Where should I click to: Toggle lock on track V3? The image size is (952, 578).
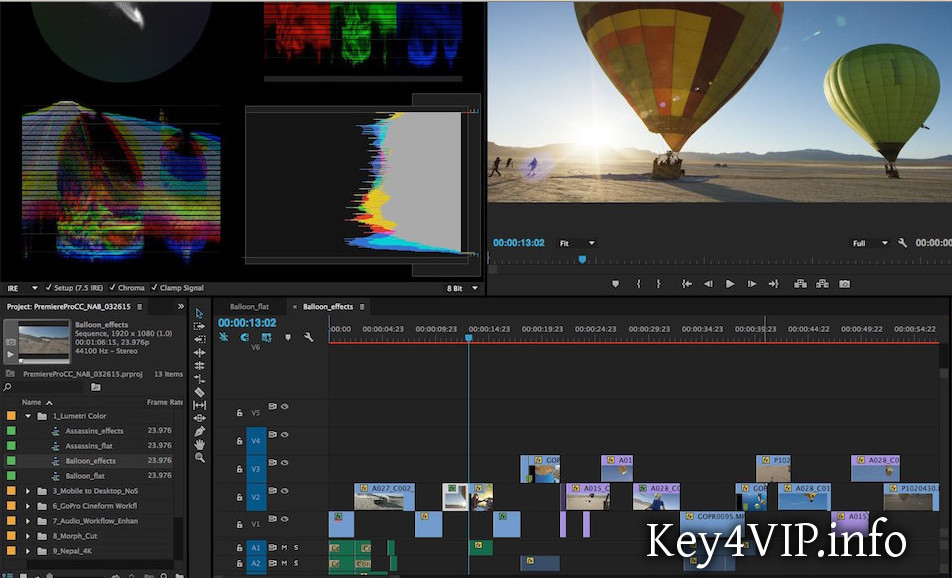pos(240,469)
